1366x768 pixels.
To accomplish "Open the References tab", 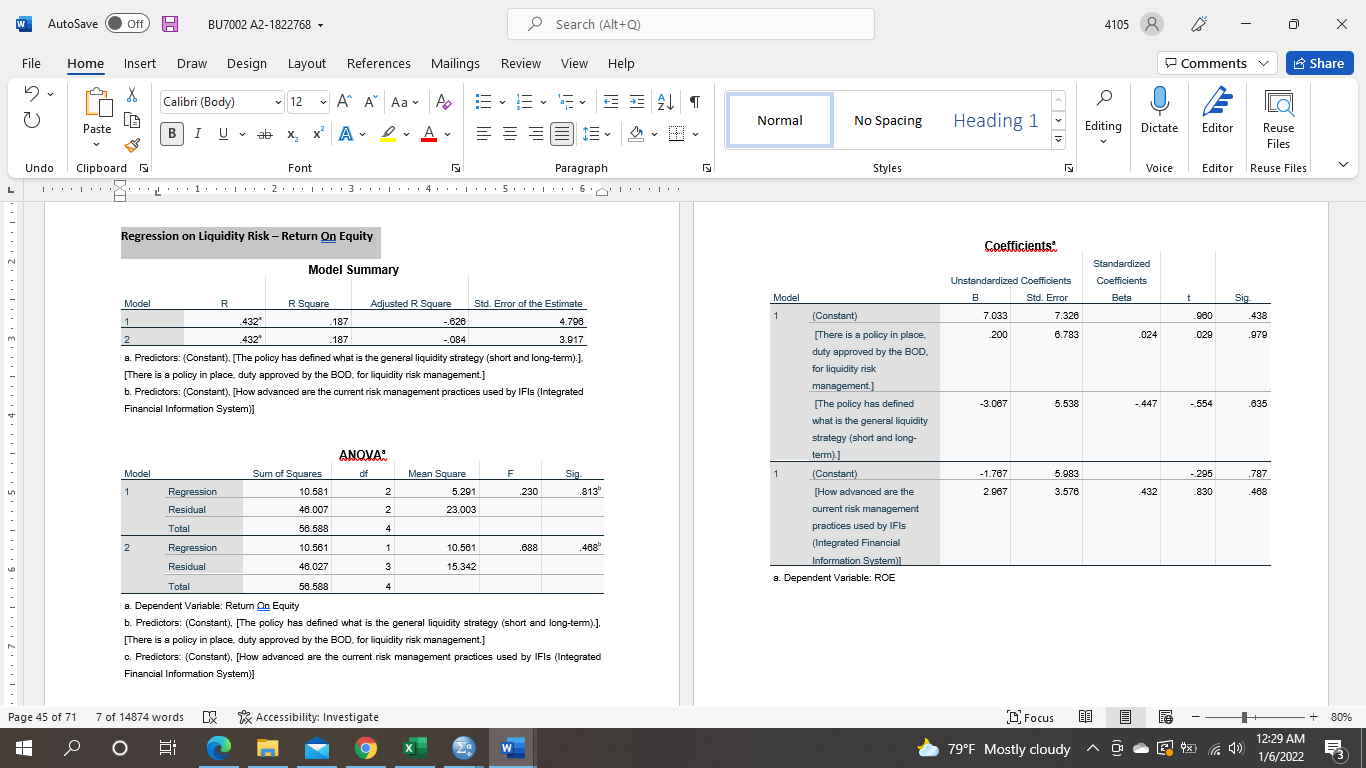I will point(378,63).
